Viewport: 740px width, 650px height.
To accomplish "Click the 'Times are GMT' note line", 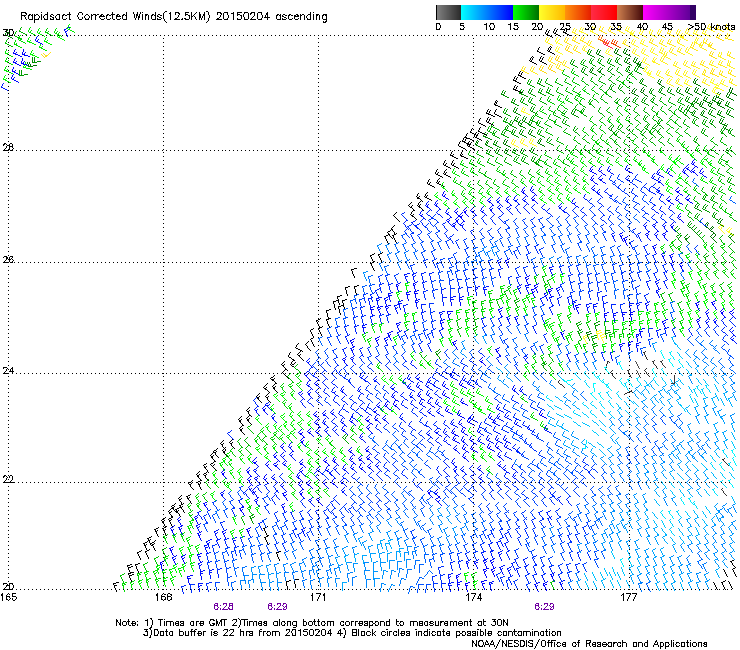I will pyautogui.click(x=312, y=623).
